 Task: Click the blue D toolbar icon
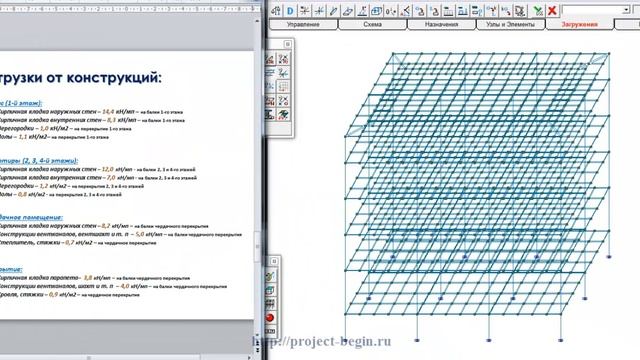click(x=290, y=11)
